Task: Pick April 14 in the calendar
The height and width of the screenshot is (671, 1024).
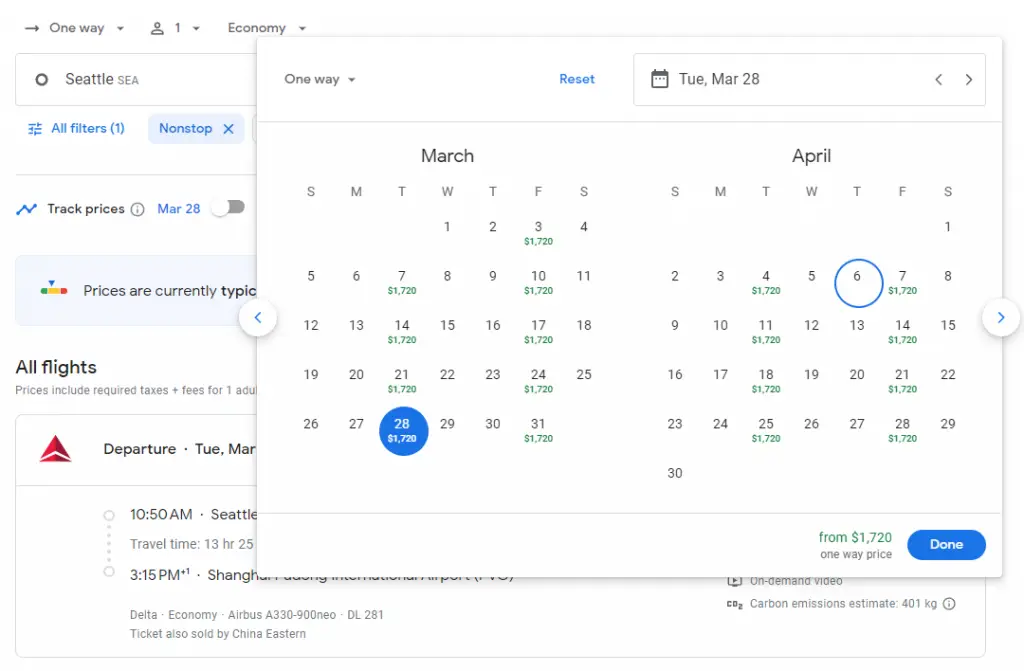Action: (x=902, y=330)
